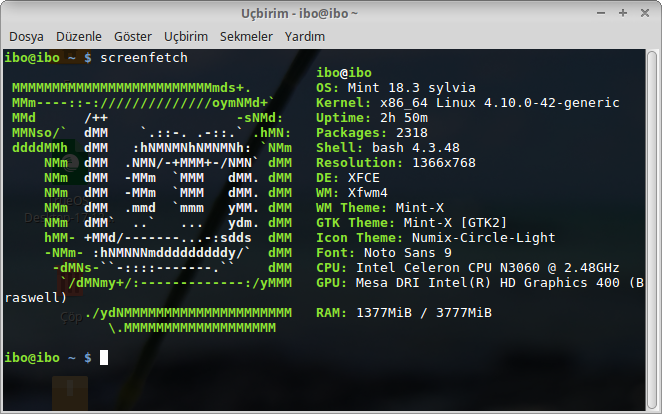Click the 'Packages: 2318' line
Image resolution: width=662 pixels, height=414 pixels.
pos(372,133)
